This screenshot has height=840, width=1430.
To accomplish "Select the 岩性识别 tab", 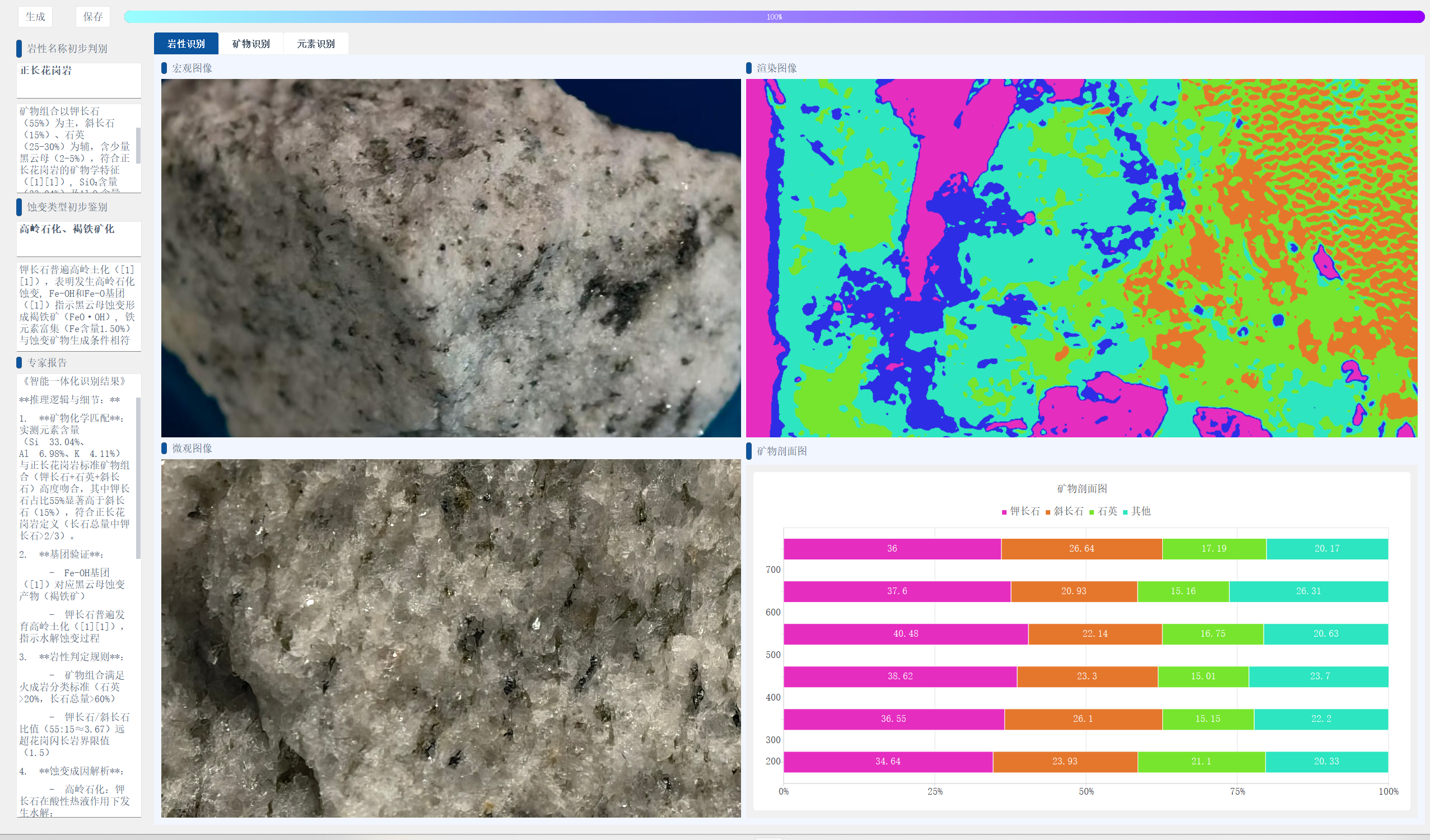I will click(186, 44).
